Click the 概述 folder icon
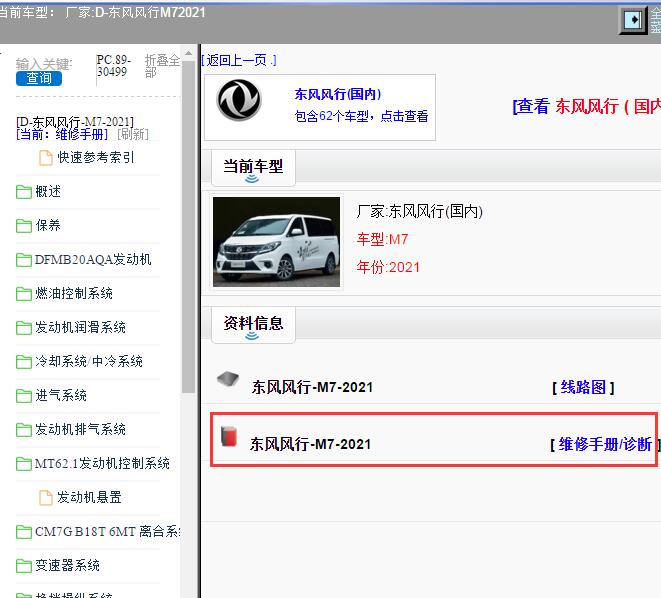Viewport: 661px width, 598px height. (x=24, y=192)
